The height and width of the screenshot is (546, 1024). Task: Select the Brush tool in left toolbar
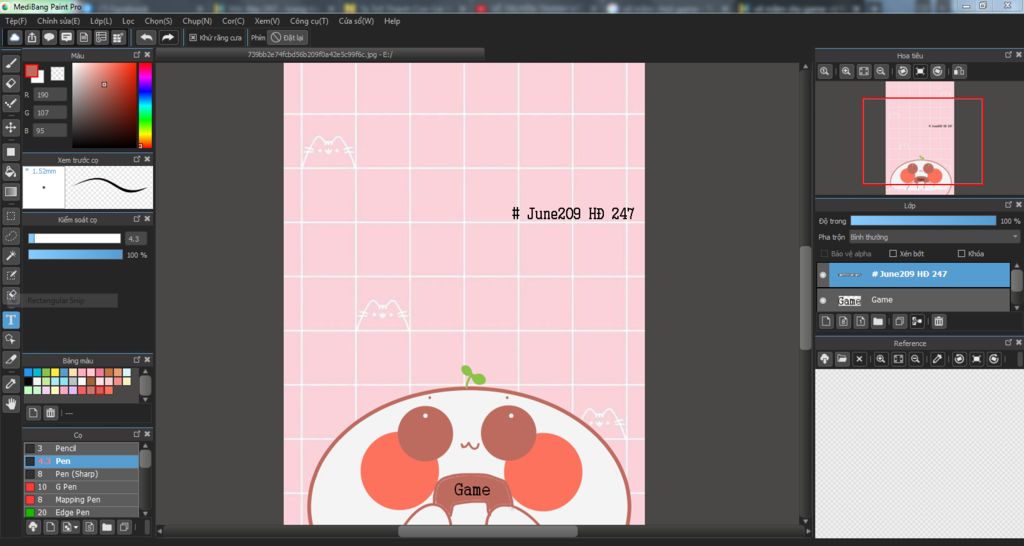pyautogui.click(x=11, y=63)
